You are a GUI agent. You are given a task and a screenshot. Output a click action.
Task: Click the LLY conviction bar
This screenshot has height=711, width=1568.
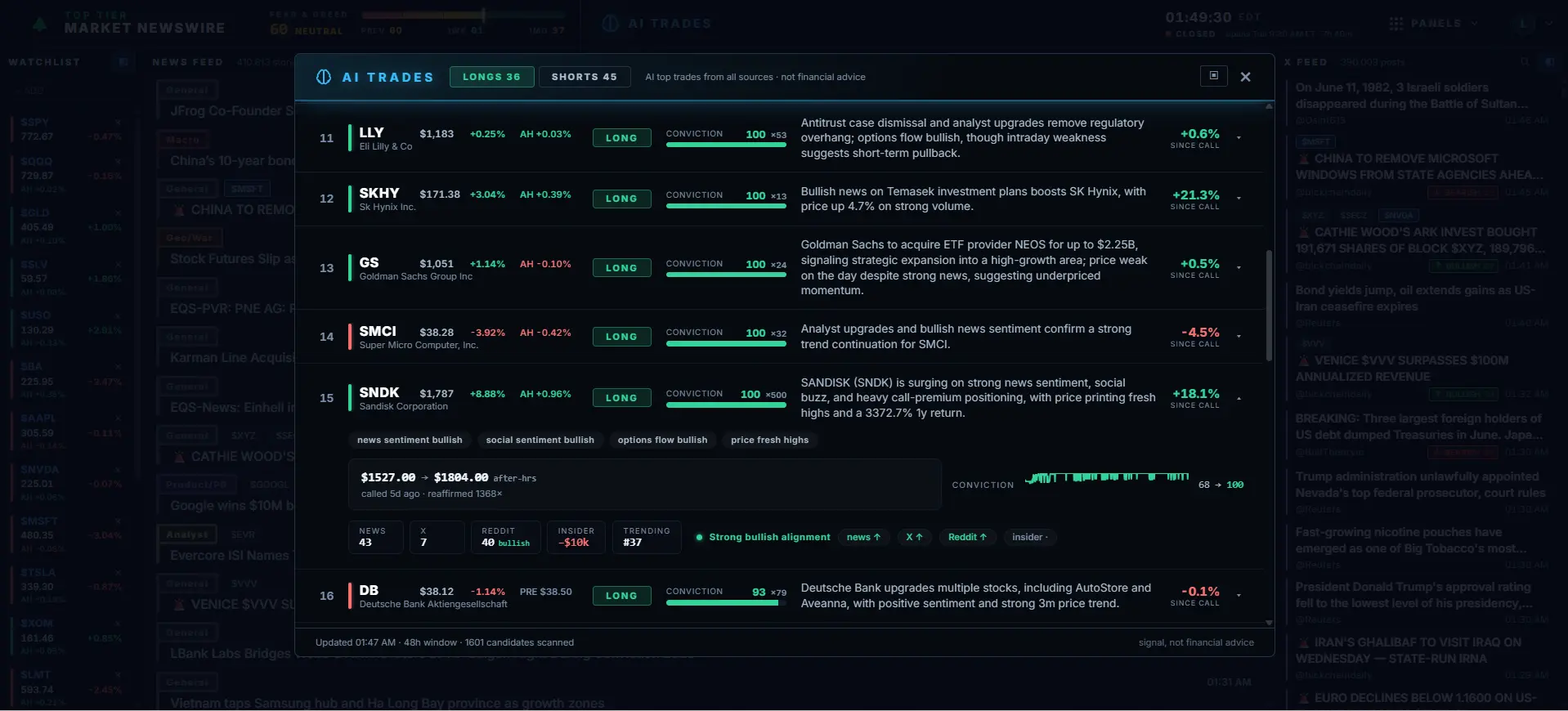coord(726,145)
